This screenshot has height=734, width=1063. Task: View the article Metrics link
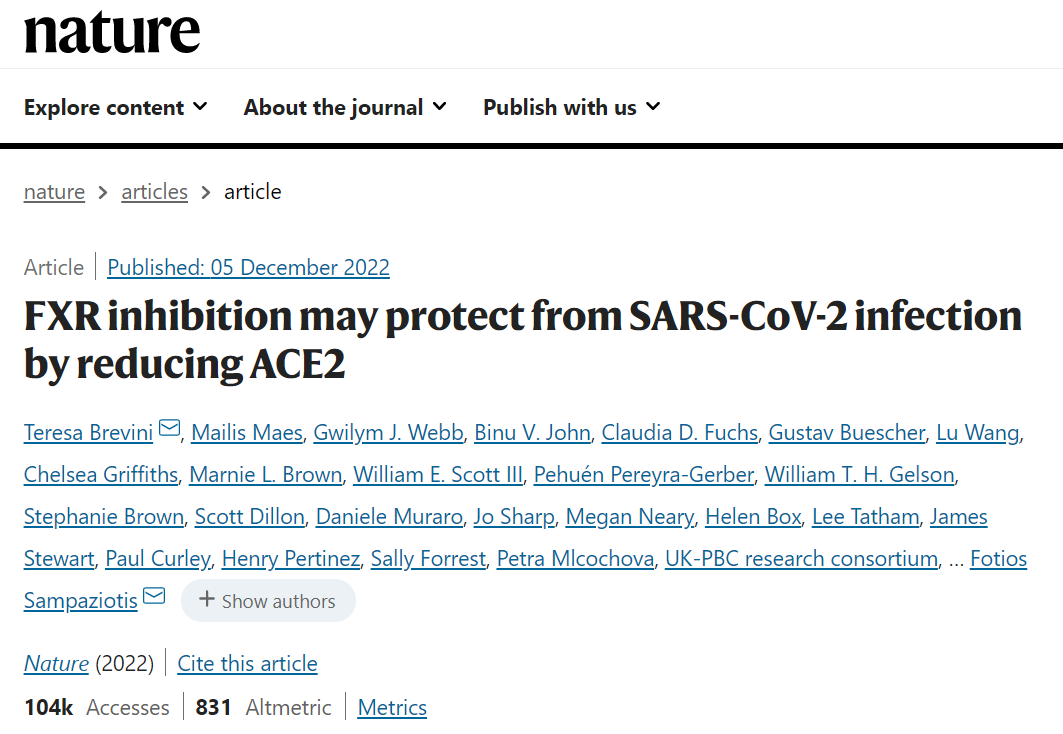pos(392,708)
